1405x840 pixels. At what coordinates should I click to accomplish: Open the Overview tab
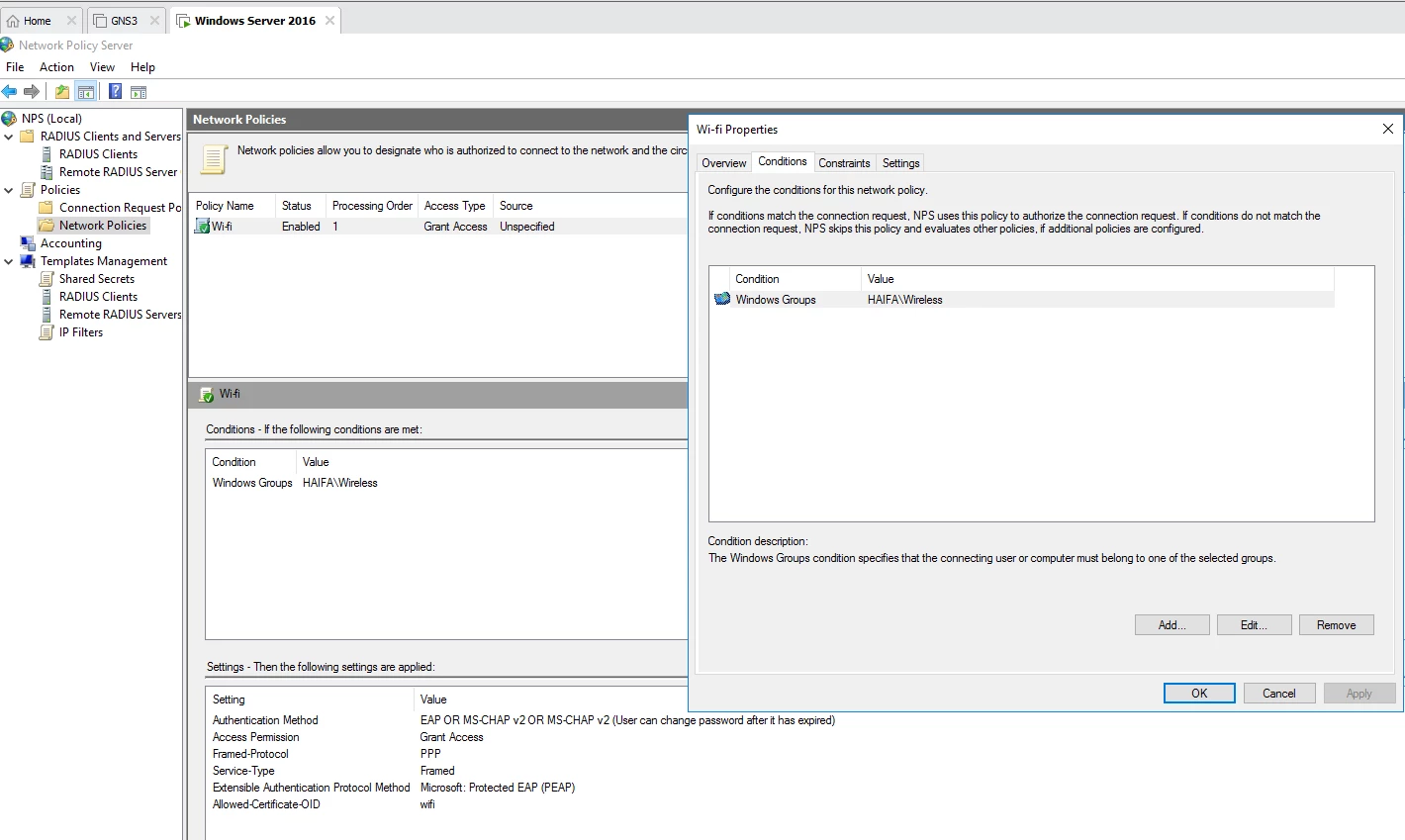(723, 163)
